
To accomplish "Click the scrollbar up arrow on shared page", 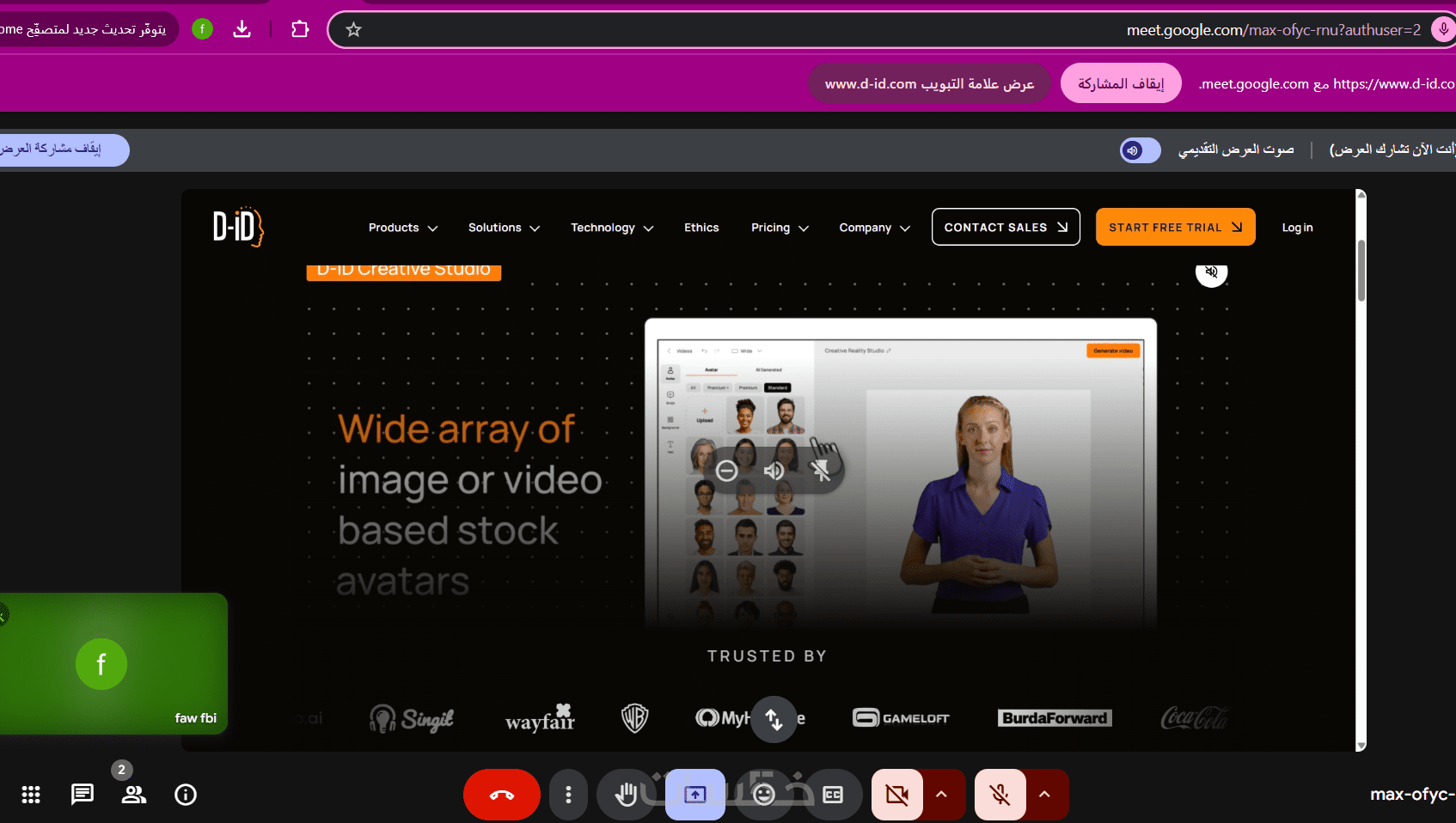I will [x=1361, y=195].
